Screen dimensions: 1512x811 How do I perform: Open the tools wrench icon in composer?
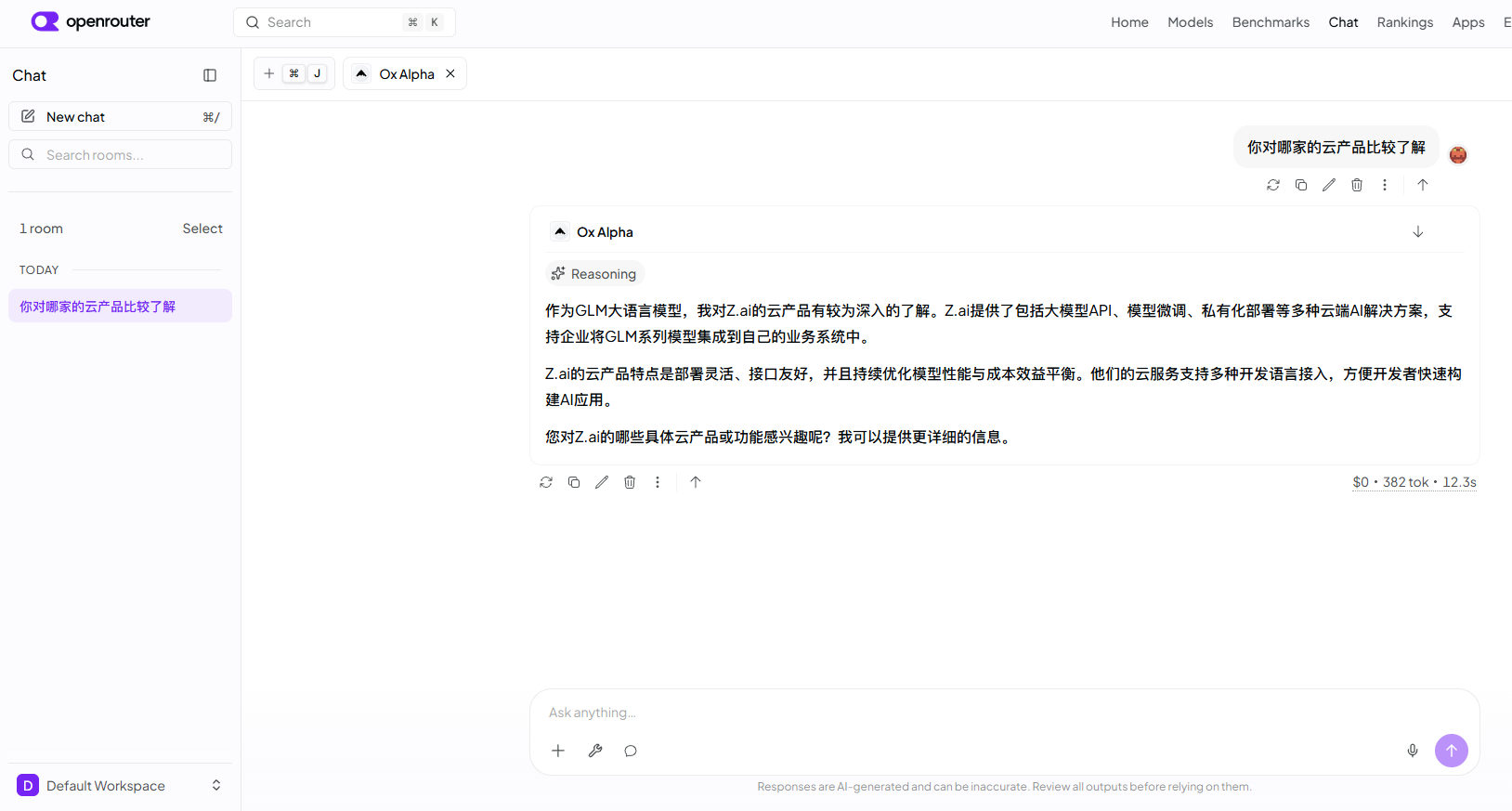pos(595,751)
